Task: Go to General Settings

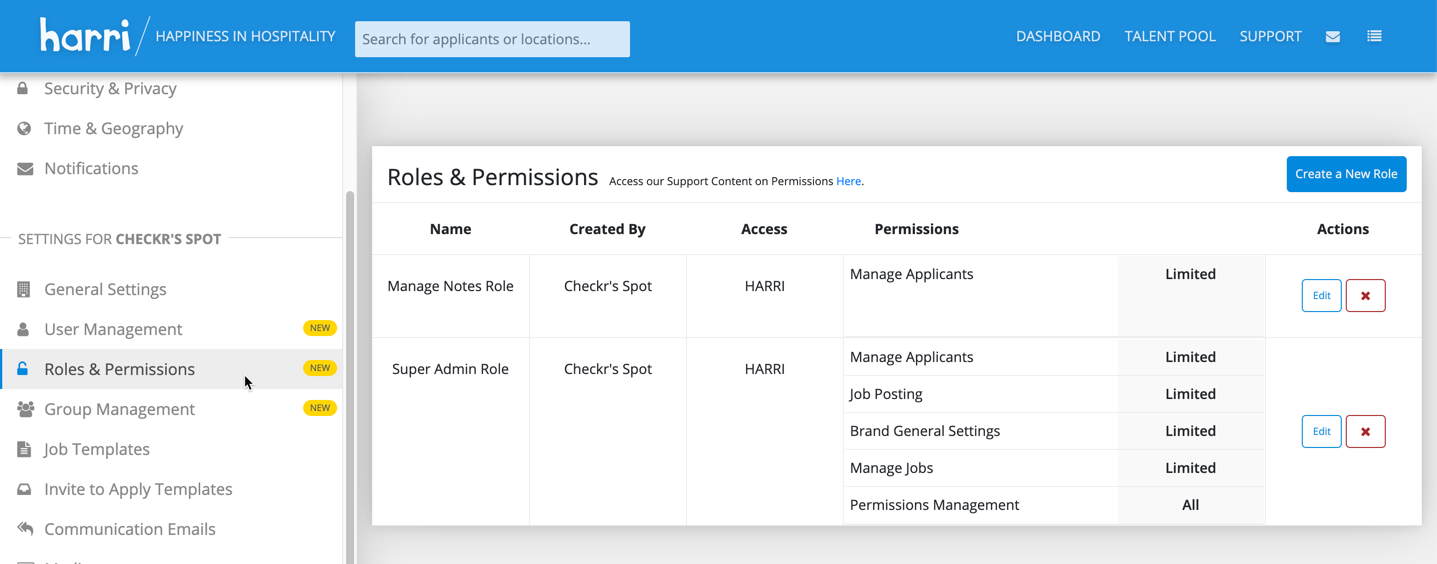Action: 105,289
